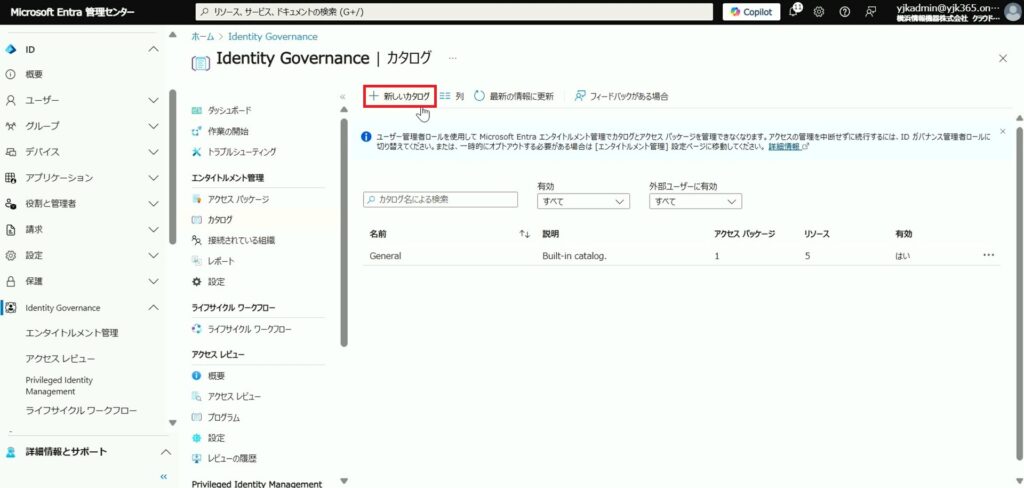Dismiss the info banner with X
Screen dimensions: 1024x488
pyautogui.click(x=1002, y=131)
